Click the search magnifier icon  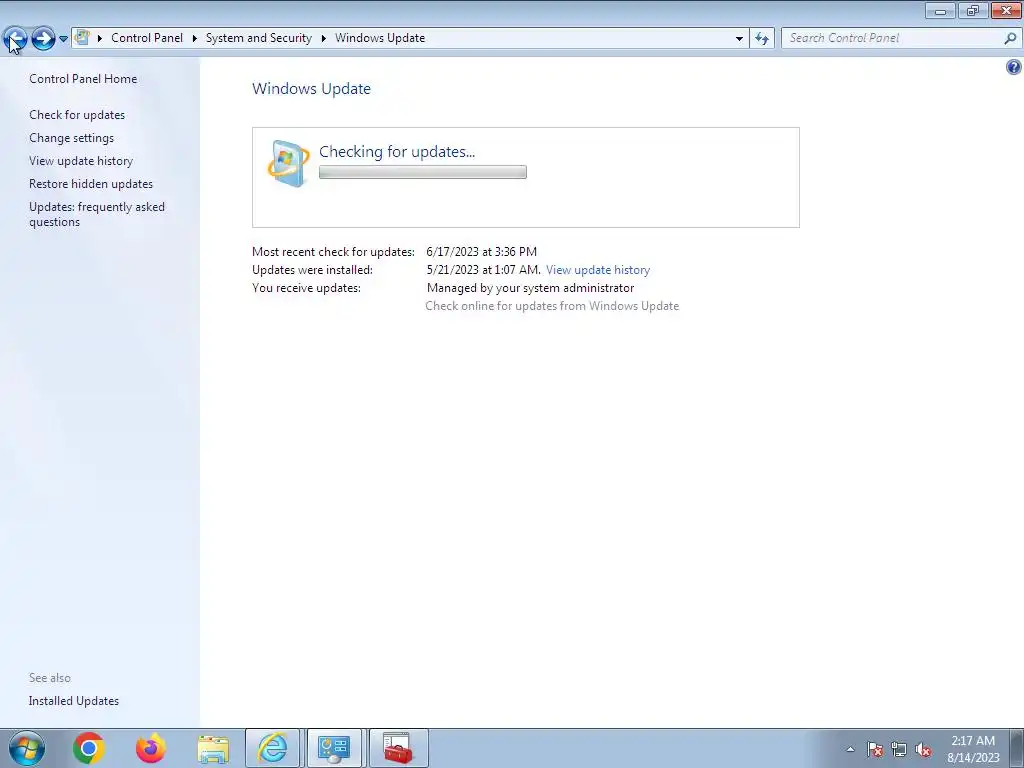[x=1010, y=38]
